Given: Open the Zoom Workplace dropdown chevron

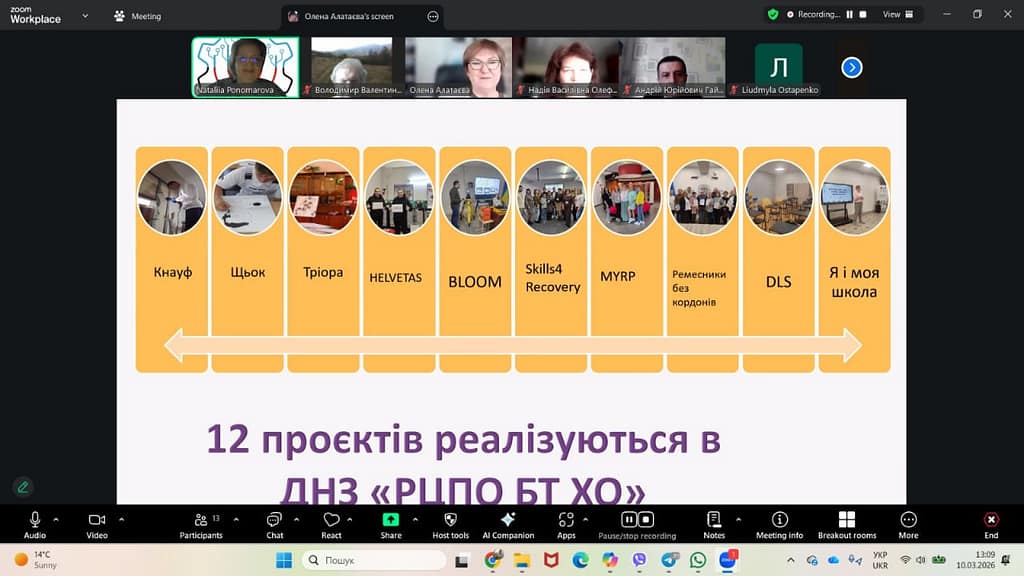Looking at the screenshot, I should coord(85,16).
